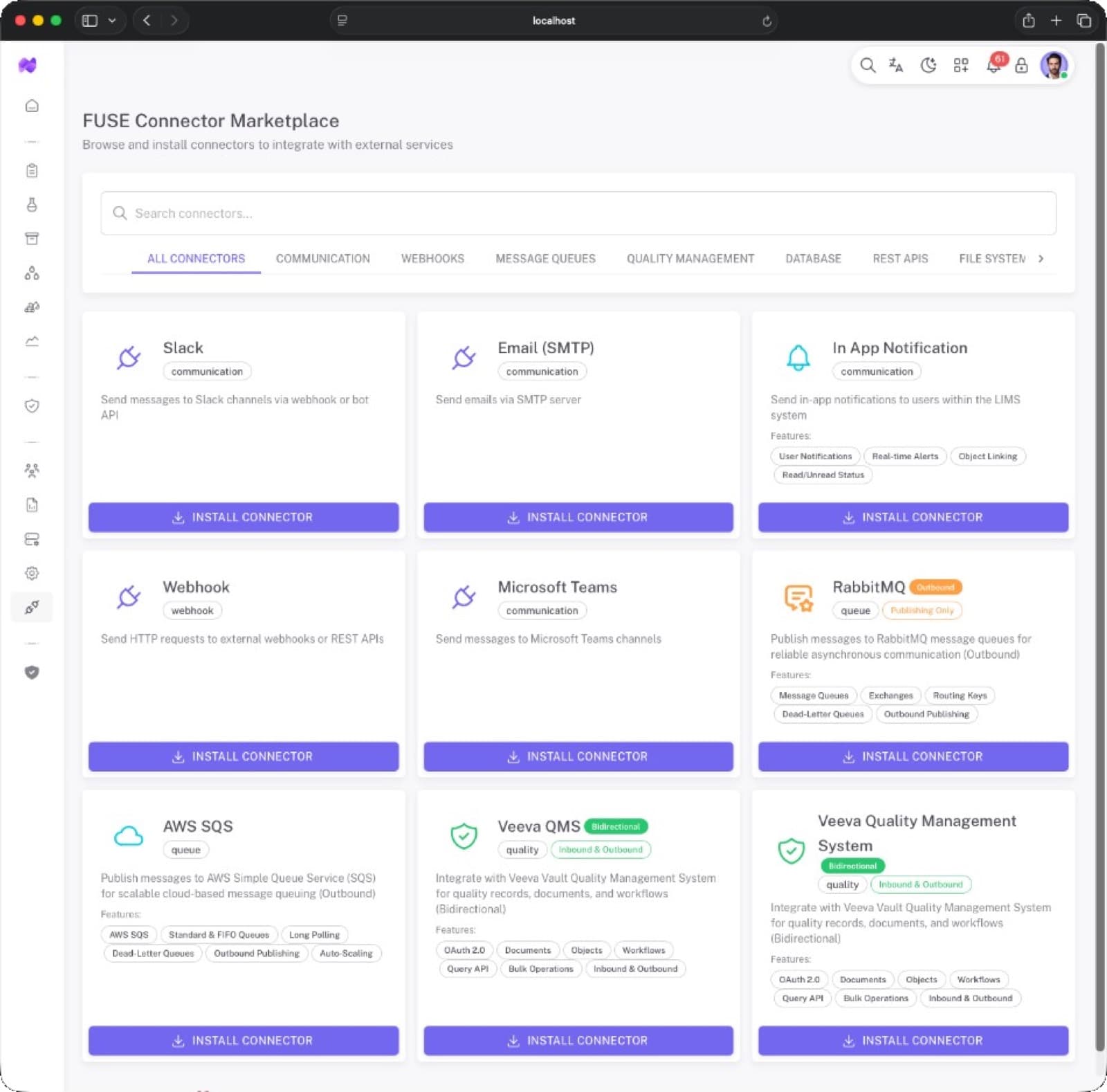Install the Veeva QMS connector
1107x1092 pixels.
tap(578, 1040)
